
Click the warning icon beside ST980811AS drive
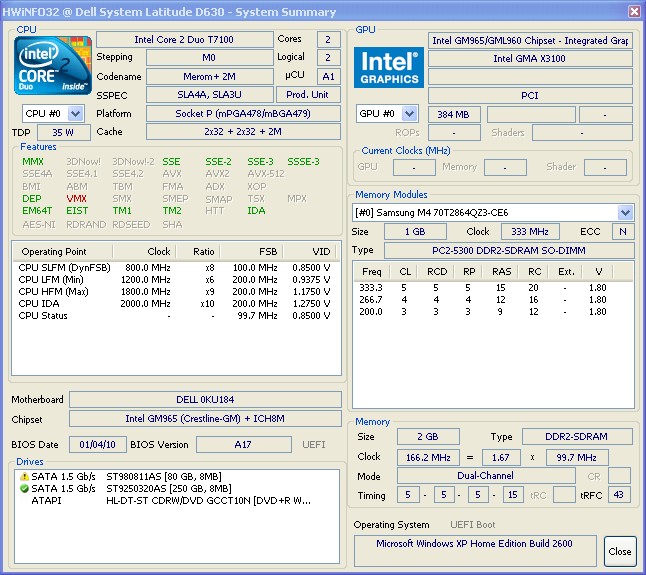coord(24,477)
